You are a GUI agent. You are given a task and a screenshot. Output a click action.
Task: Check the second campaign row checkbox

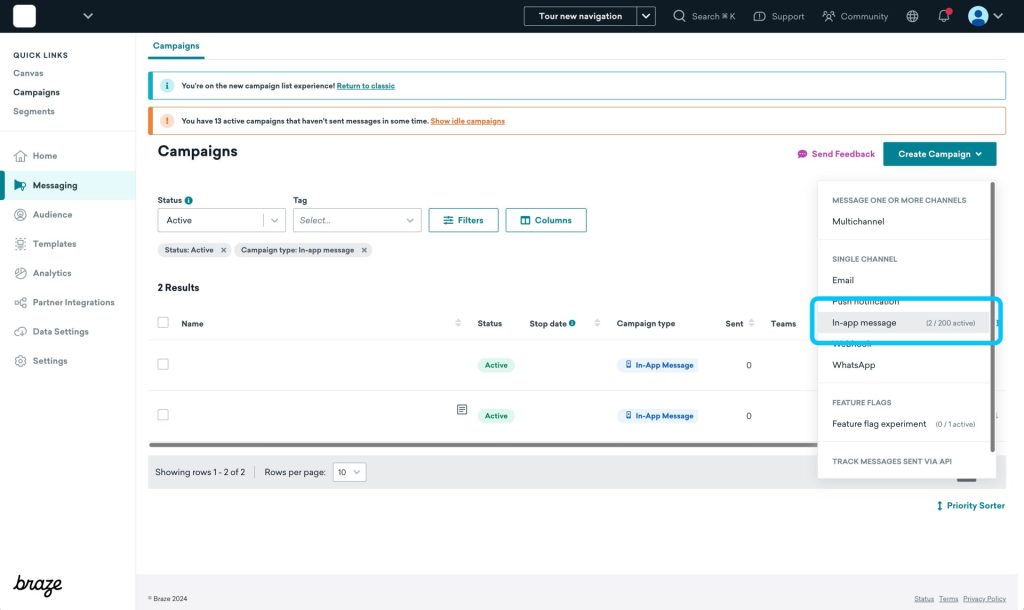point(163,415)
